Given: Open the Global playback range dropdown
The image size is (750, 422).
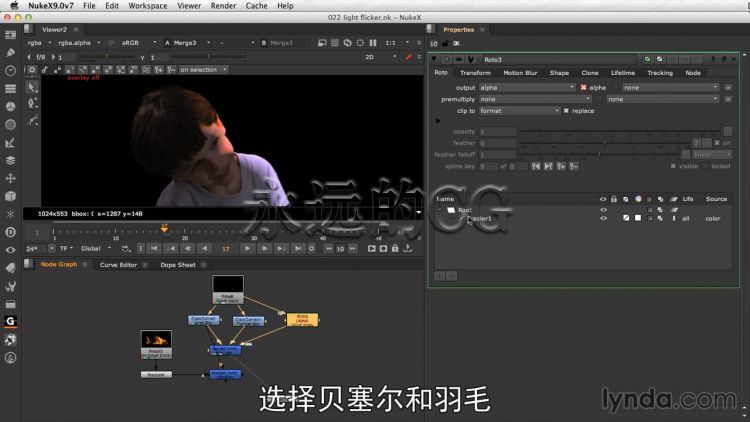Looking at the screenshot, I should pyautogui.click(x=96, y=248).
